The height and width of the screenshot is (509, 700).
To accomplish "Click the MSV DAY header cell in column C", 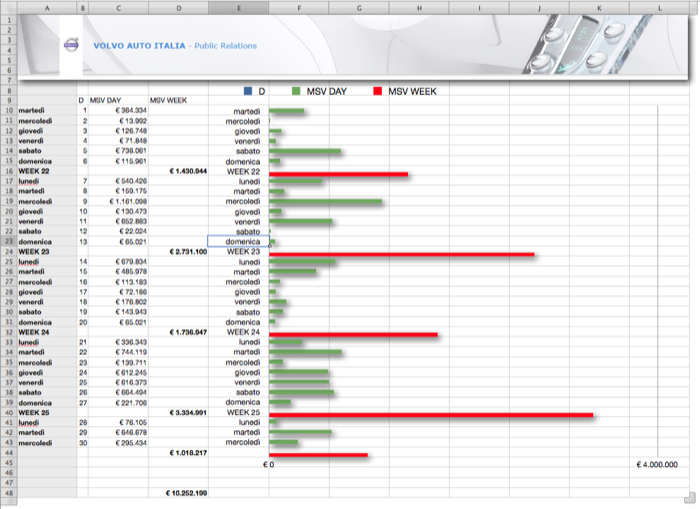I will coord(106,101).
